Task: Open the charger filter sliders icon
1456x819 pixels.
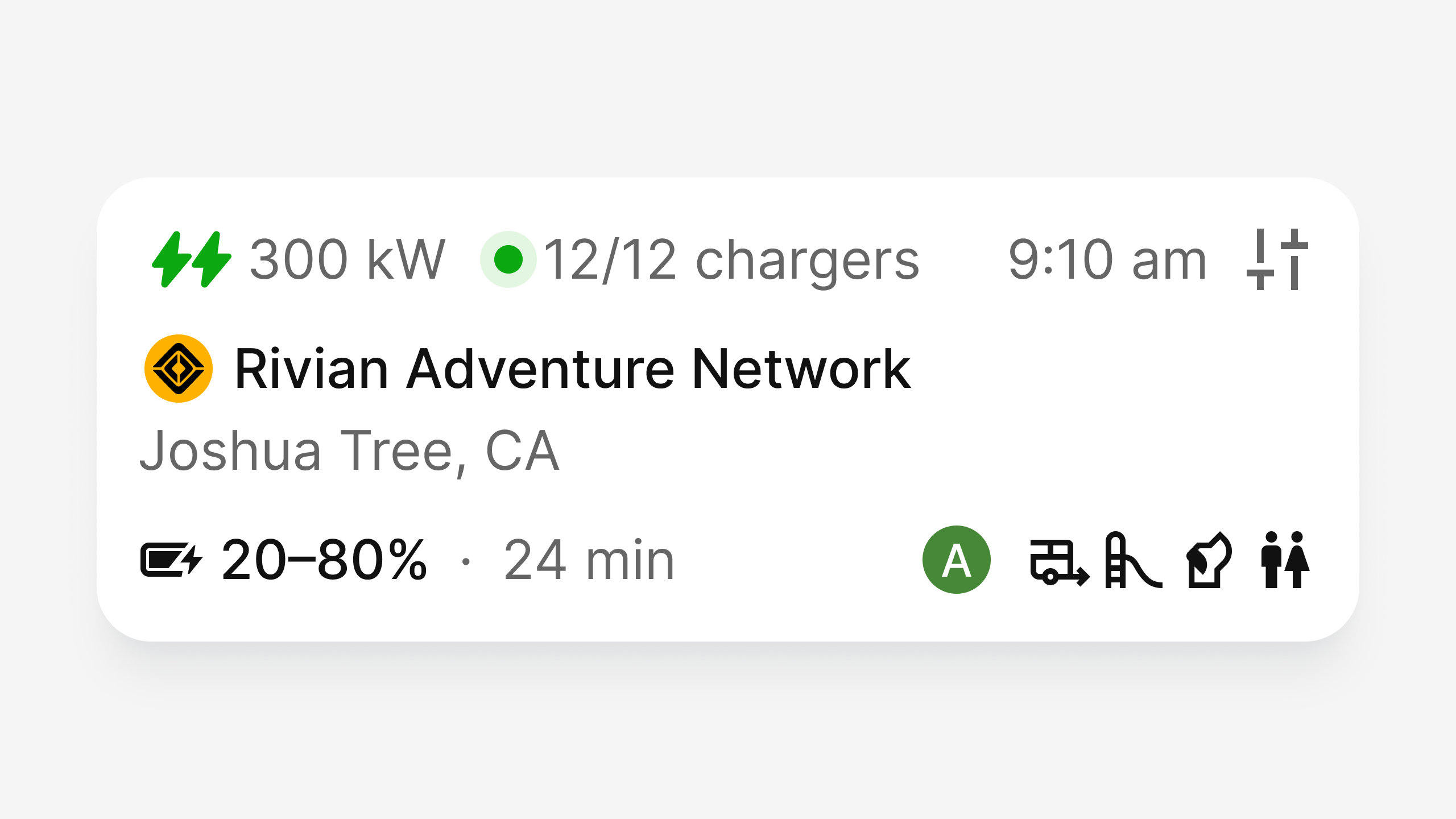Action: point(1277,260)
